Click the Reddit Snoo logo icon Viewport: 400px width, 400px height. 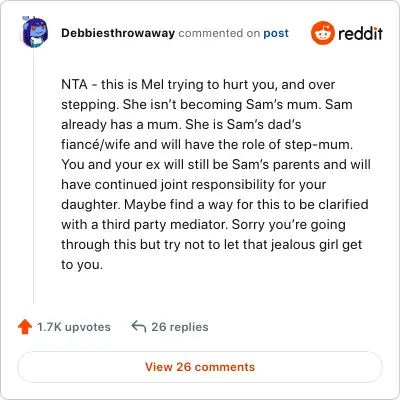tap(322, 33)
